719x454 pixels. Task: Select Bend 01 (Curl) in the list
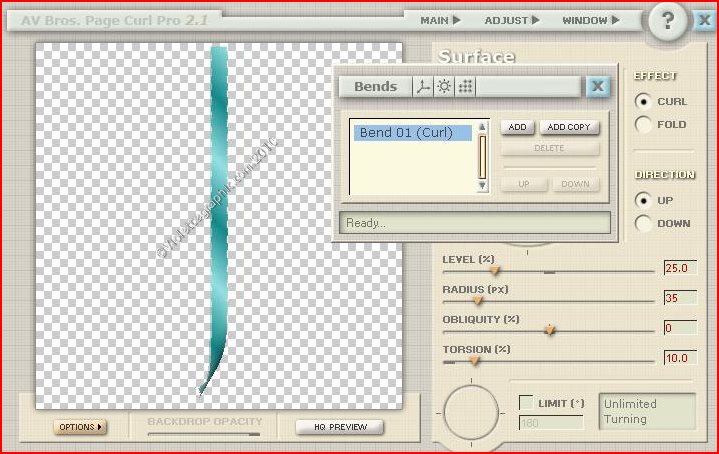tap(412, 133)
